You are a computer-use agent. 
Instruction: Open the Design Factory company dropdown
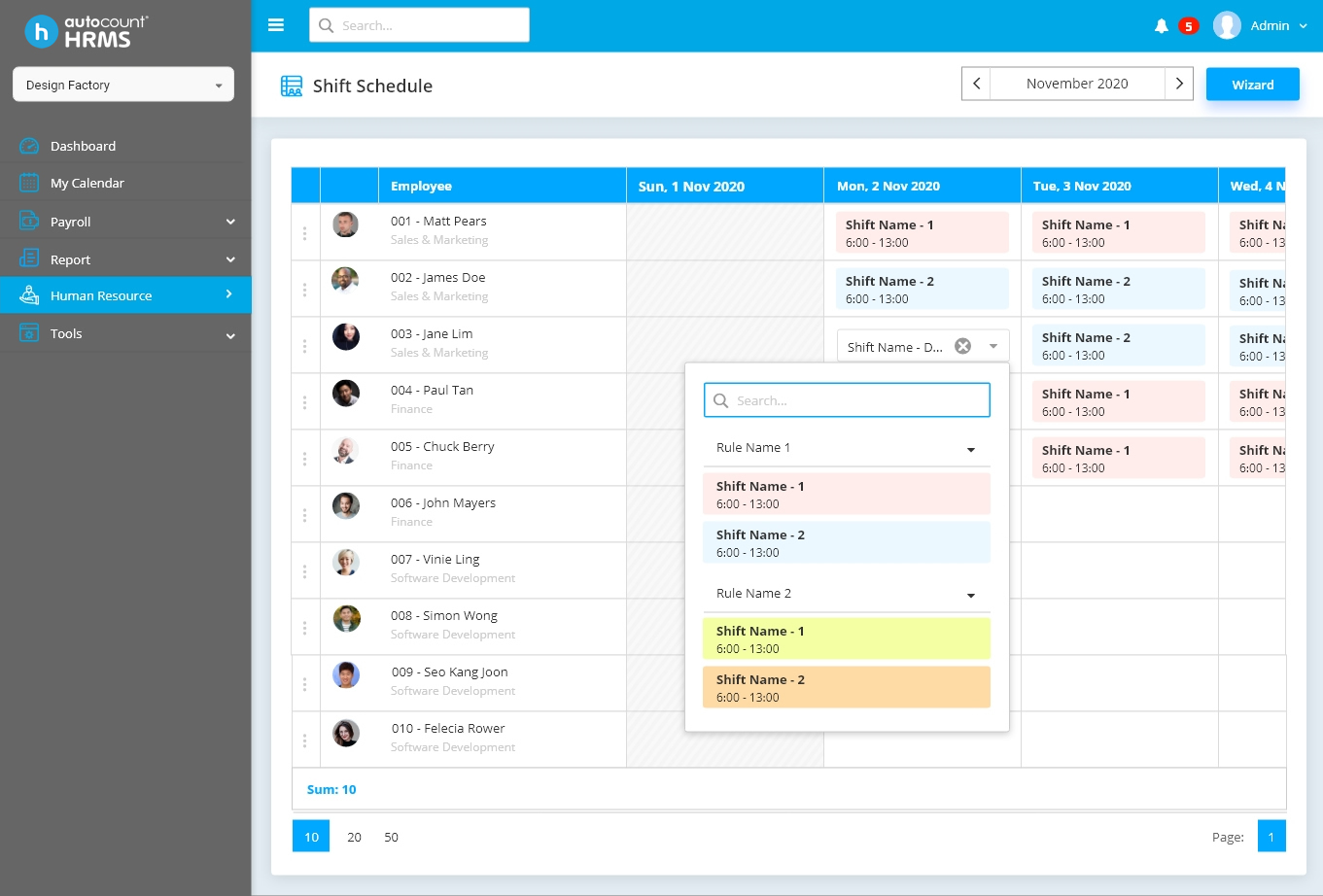click(x=123, y=85)
